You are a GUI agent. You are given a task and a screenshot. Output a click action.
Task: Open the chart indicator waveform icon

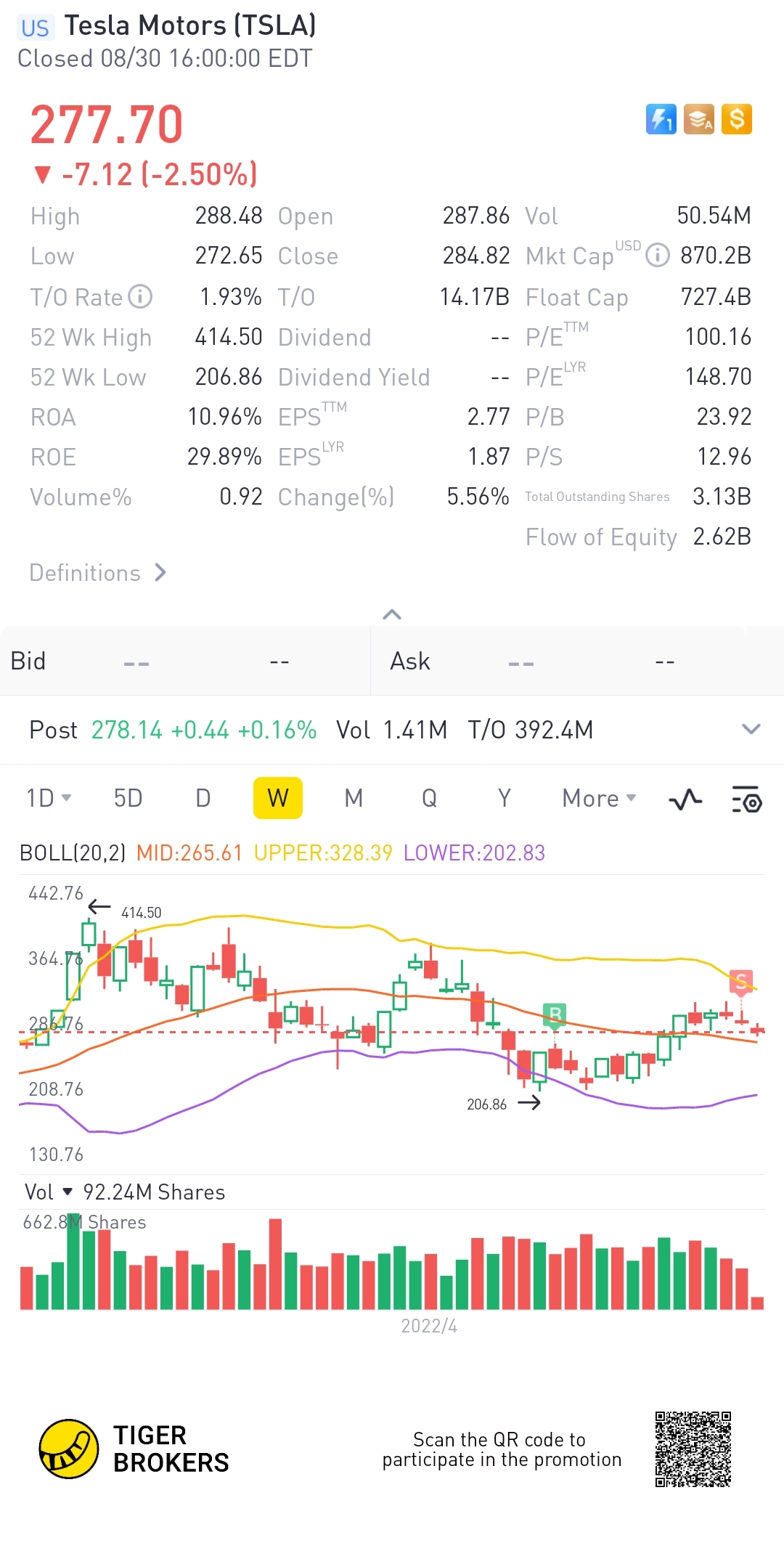tap(685, 799)
